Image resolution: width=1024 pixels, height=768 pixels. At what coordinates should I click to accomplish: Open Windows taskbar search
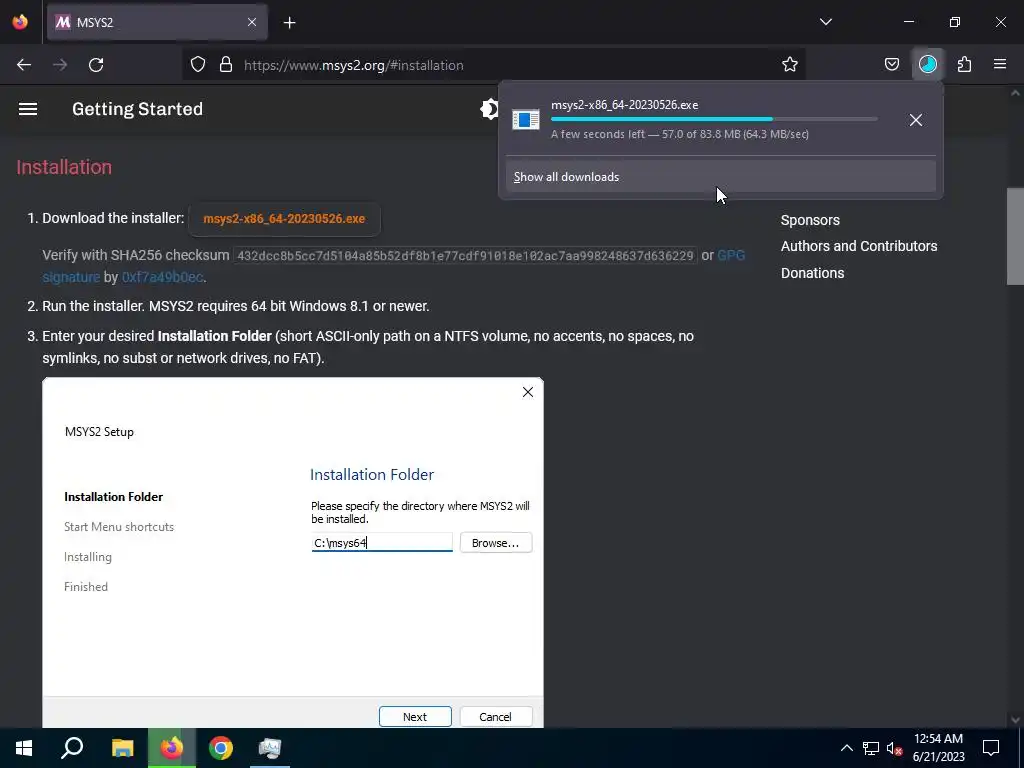point(72,748)
